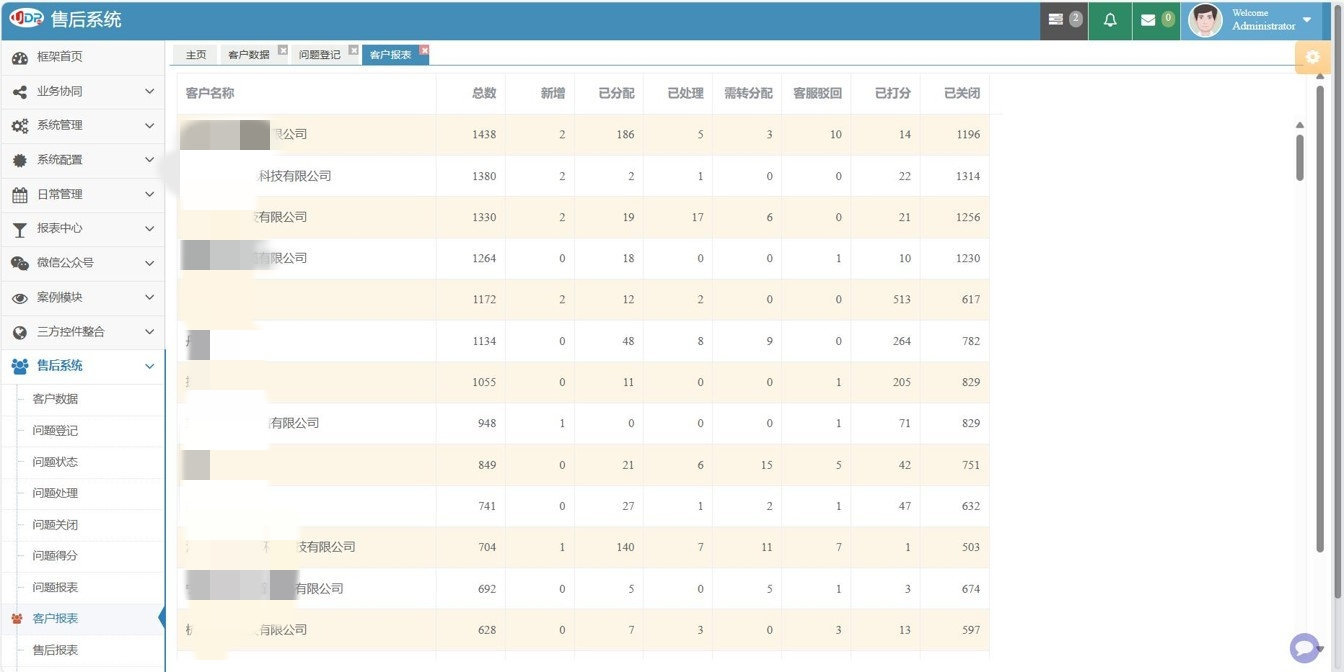The image size is (1344, 672).
Task: Open the Administrator user dropdown arrow
Action: pyautogui.click(x=1306, y=20)
